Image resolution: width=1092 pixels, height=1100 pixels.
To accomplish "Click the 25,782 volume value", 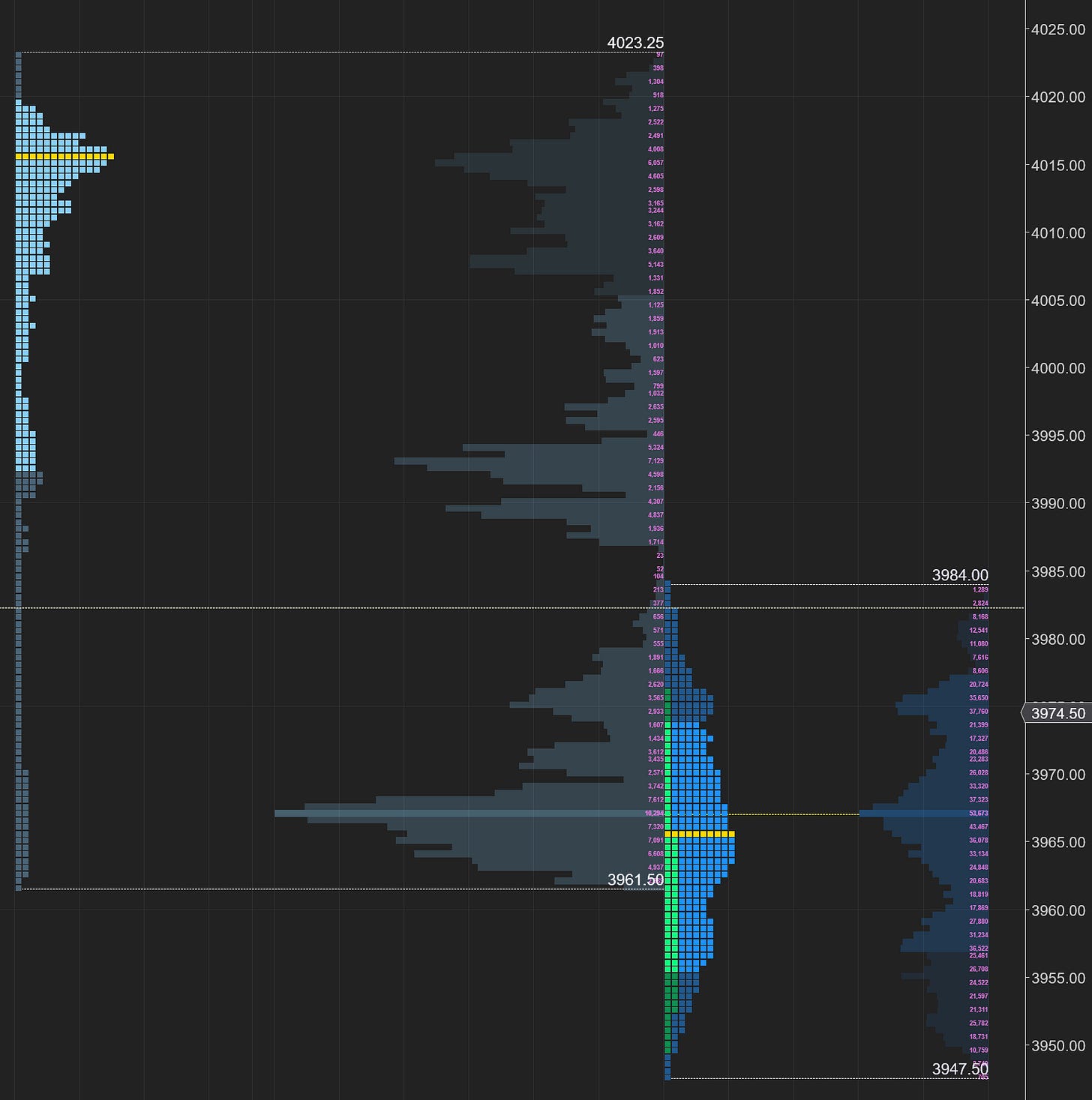I will pyautogui.click(x=979, y=1024).
